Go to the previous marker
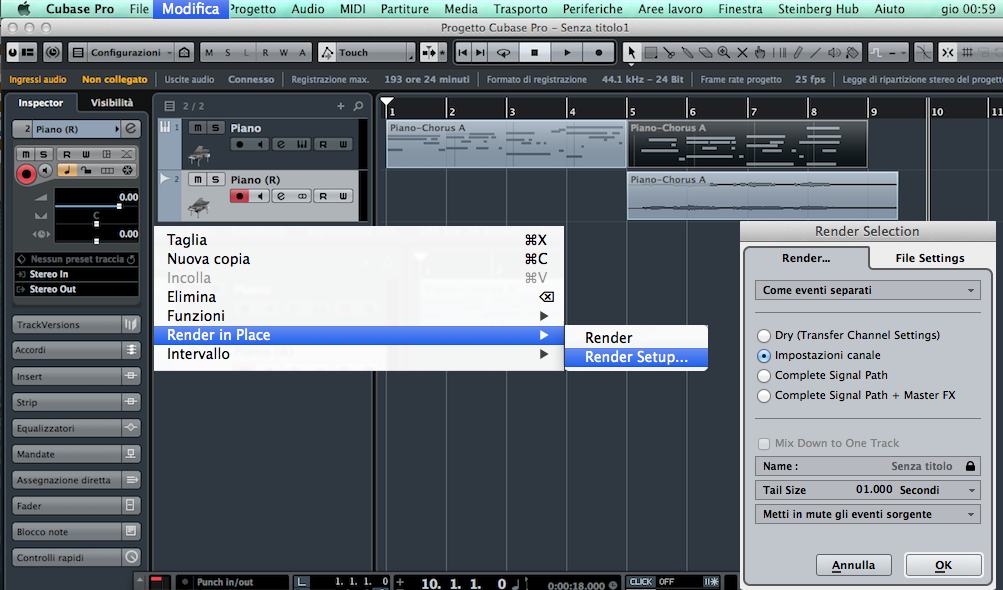1003x590 pixels. pos(462,52)
